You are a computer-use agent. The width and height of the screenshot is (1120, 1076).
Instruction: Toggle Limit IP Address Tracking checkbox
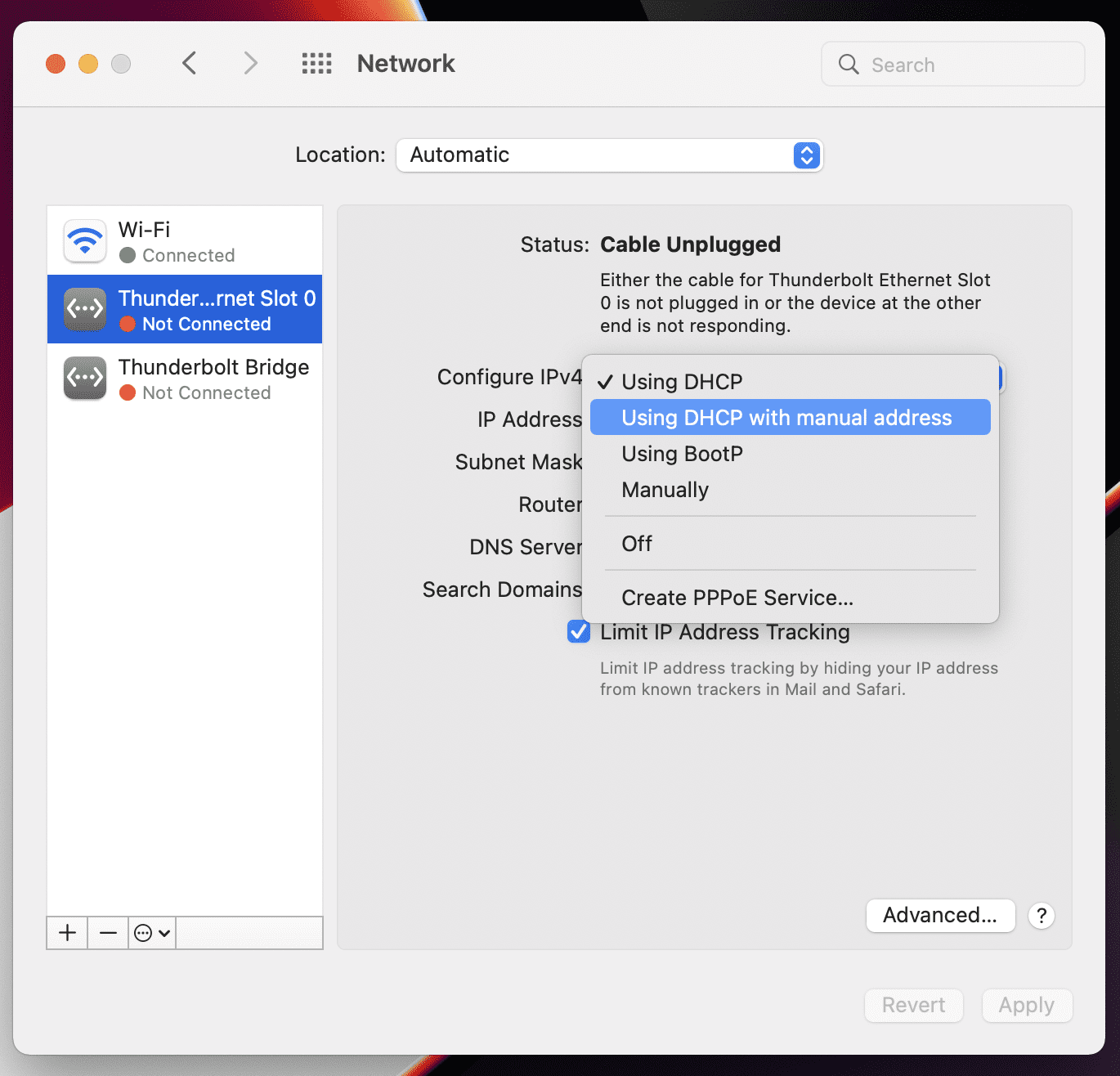579,632
